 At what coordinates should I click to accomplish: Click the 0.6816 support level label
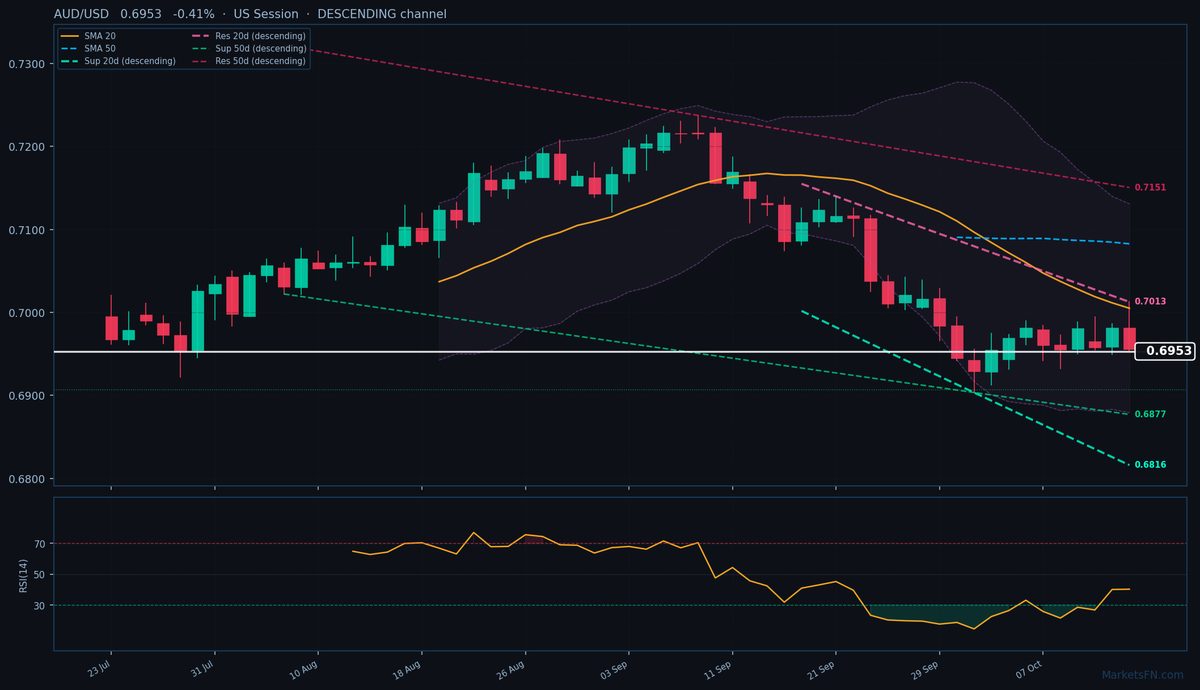[1150, 465]
